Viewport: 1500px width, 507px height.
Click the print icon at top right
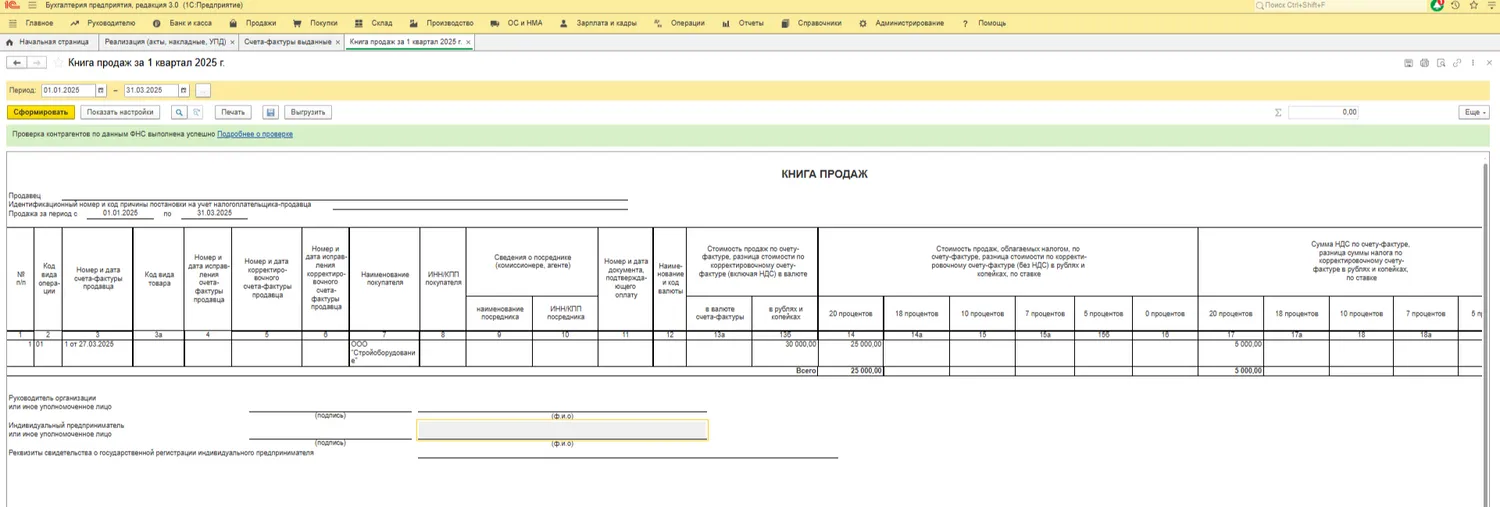click(x=1425, y=63)
